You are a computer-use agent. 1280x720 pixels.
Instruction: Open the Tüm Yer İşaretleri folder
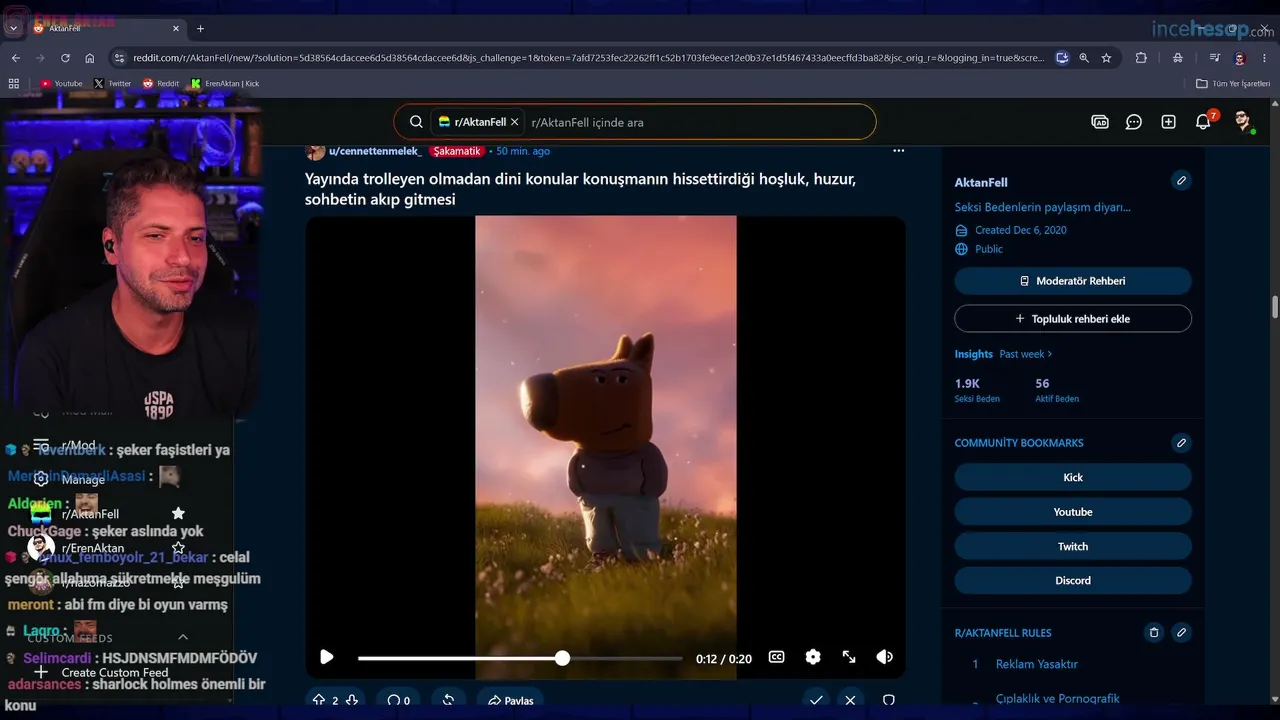[x=1233, y=84]
